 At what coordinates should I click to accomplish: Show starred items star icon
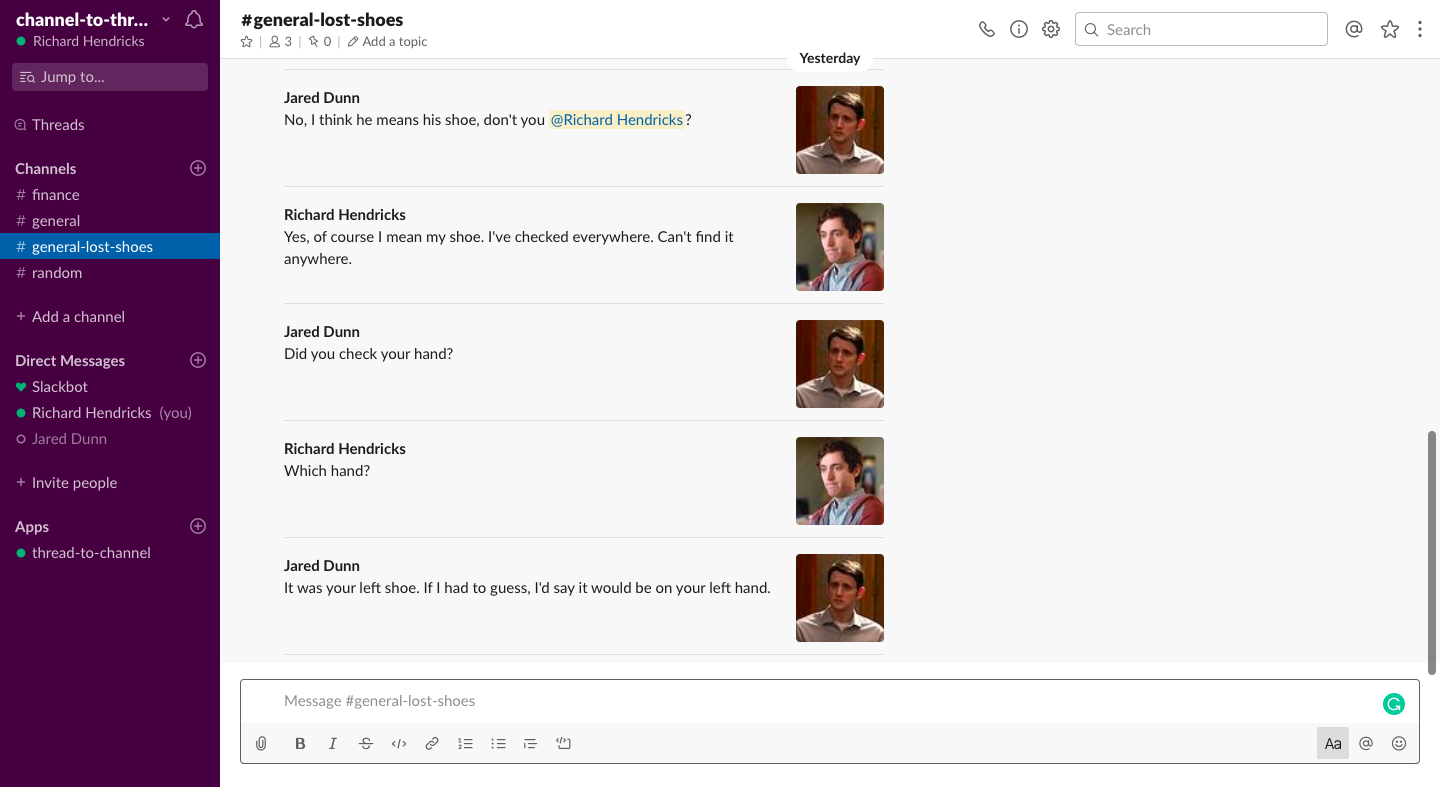[1390, 29]
